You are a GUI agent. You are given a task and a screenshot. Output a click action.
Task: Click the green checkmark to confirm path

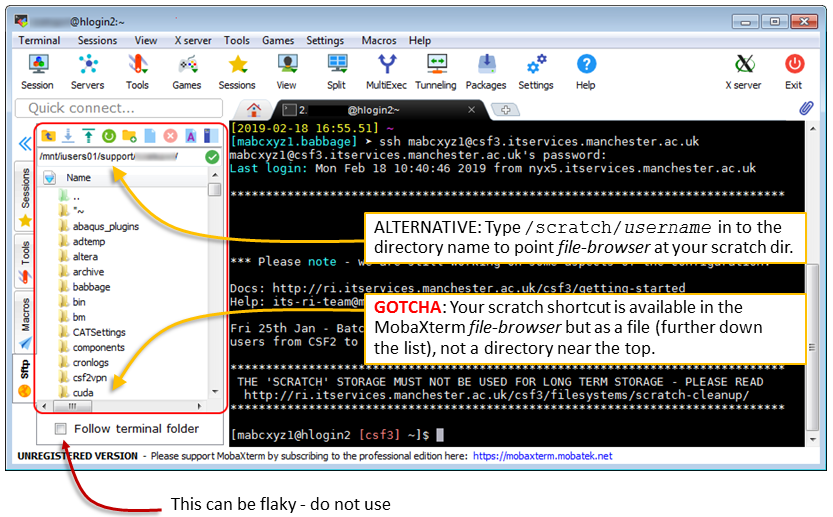pos(212,157)
